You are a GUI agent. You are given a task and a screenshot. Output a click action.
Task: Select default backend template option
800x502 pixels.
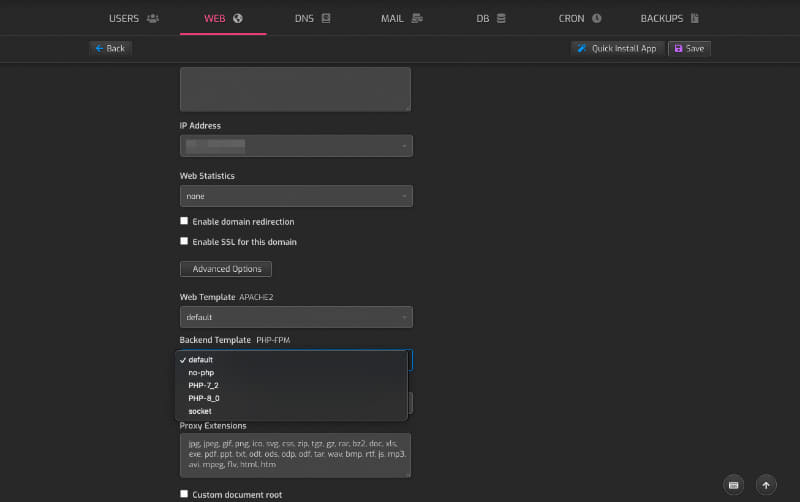(x=291, y=360)
